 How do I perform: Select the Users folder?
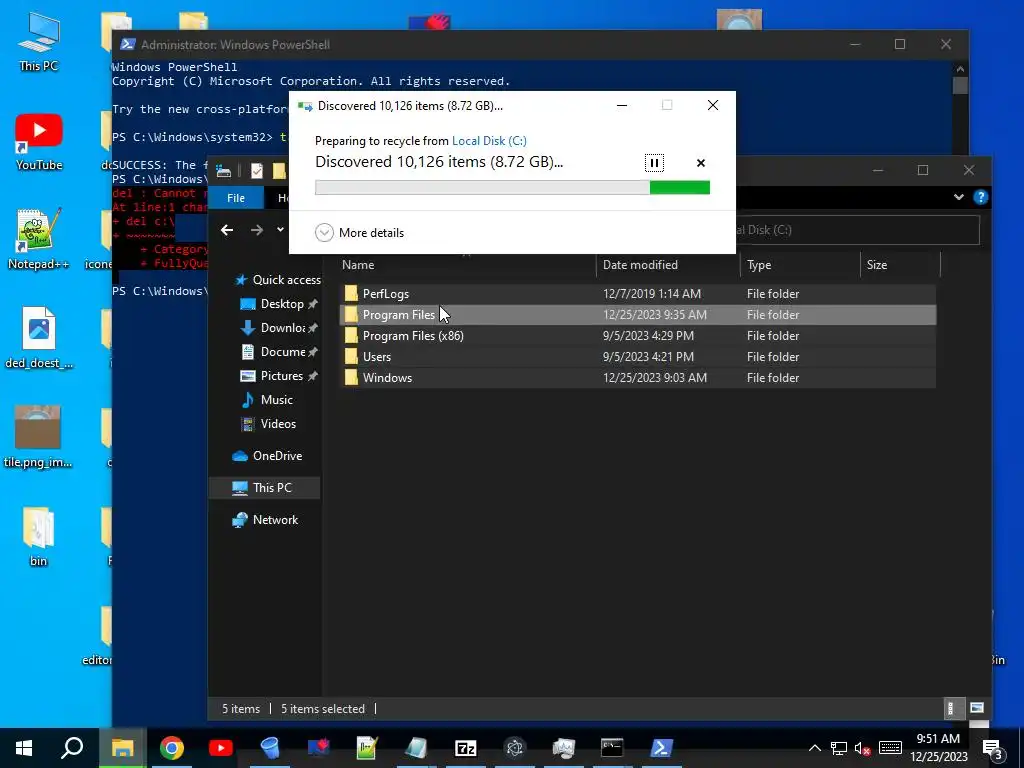click(637, 357)
